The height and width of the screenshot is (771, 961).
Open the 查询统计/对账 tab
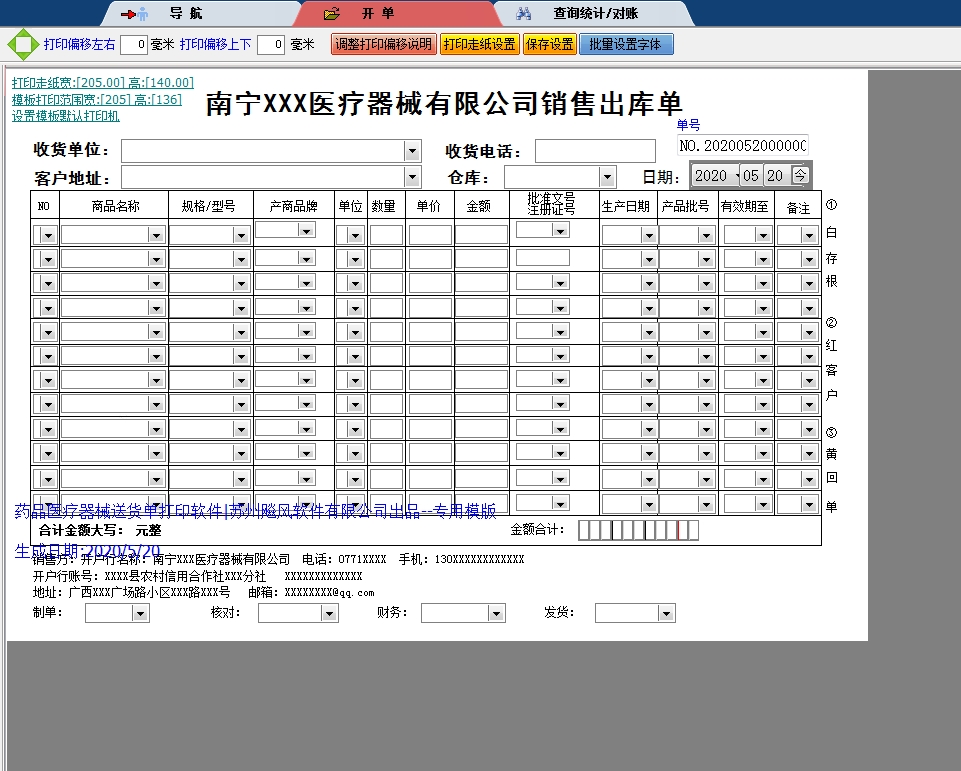coord(595,14)
